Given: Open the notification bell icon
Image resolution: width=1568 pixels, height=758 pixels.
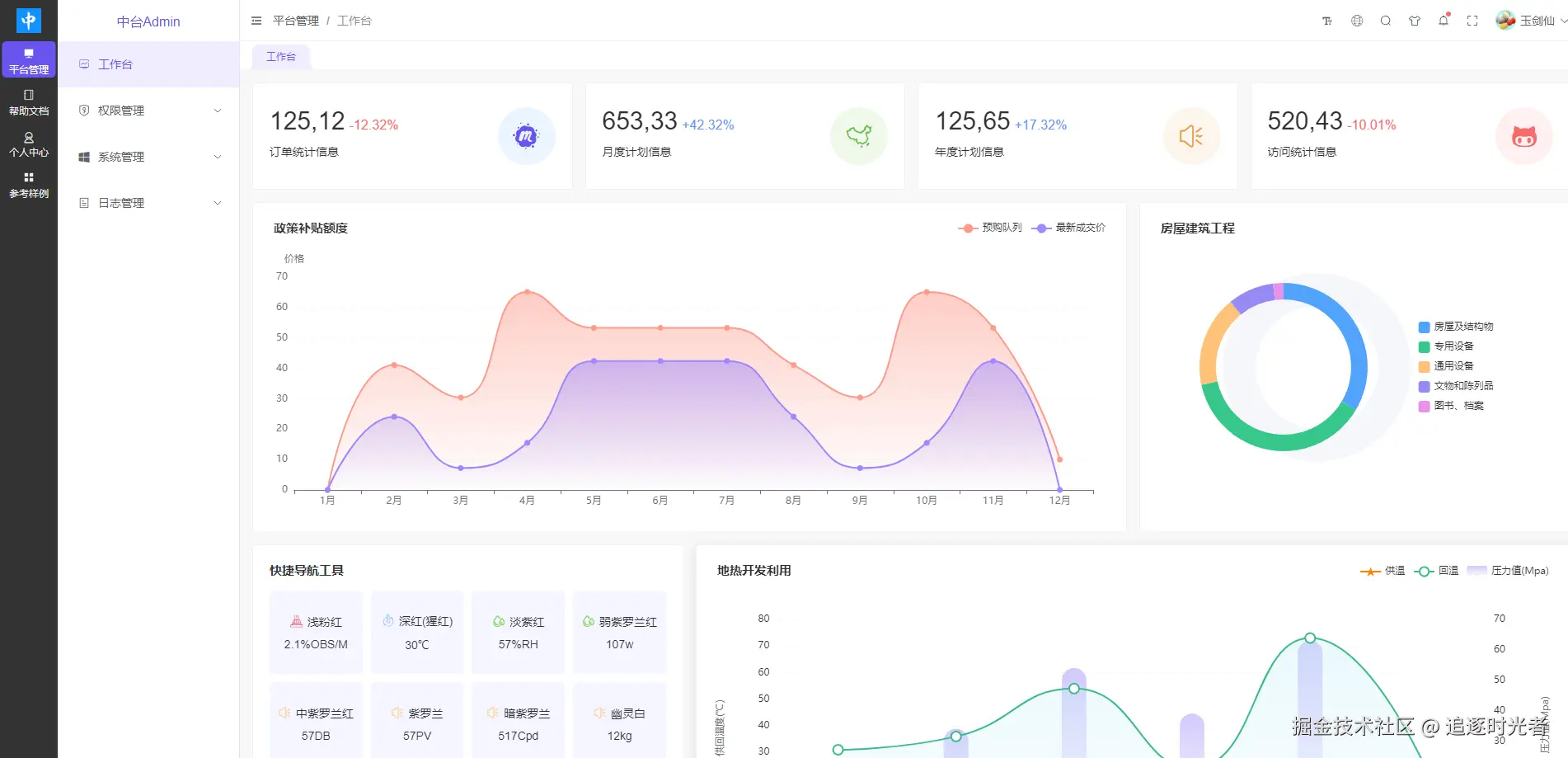Looking at the screenshot, I should click(1444, 21).
